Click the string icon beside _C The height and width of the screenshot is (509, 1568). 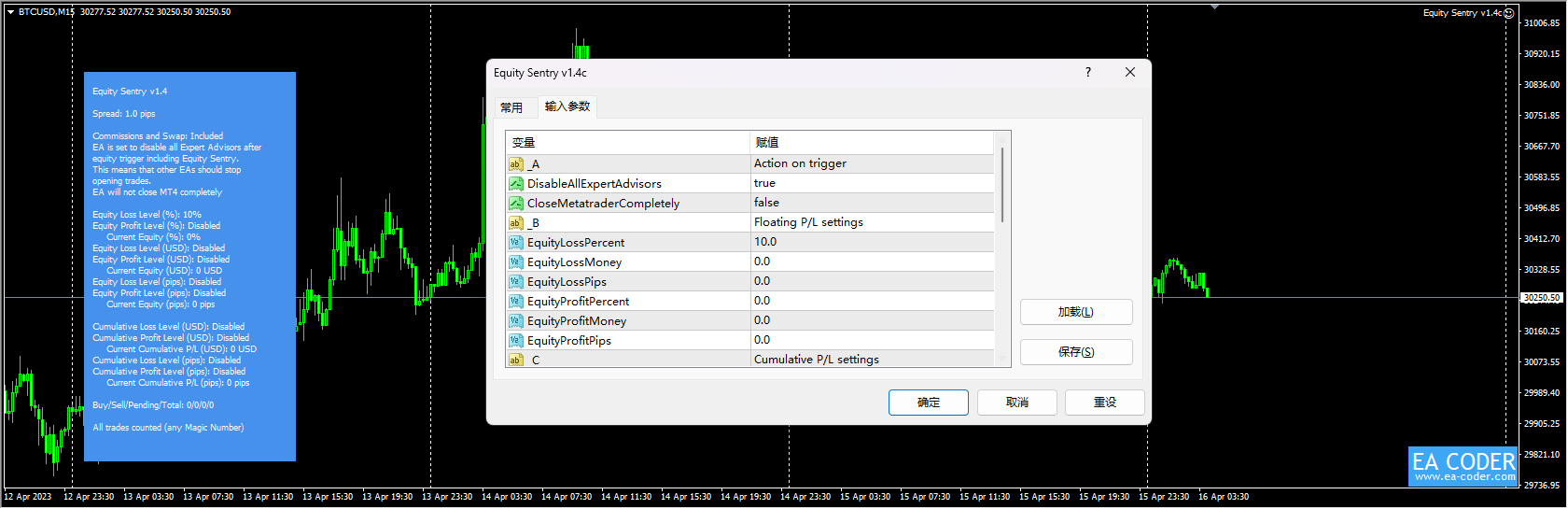point(515,360)
